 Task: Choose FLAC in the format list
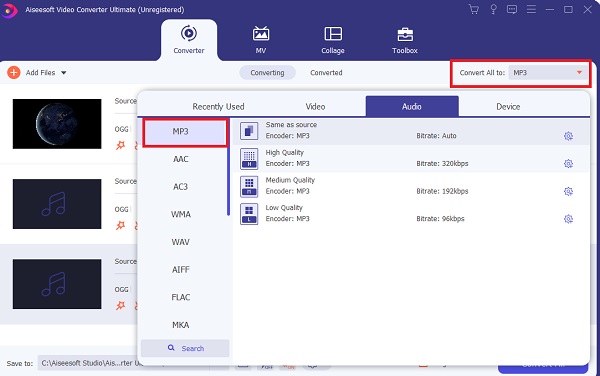(x=181, y=297)
